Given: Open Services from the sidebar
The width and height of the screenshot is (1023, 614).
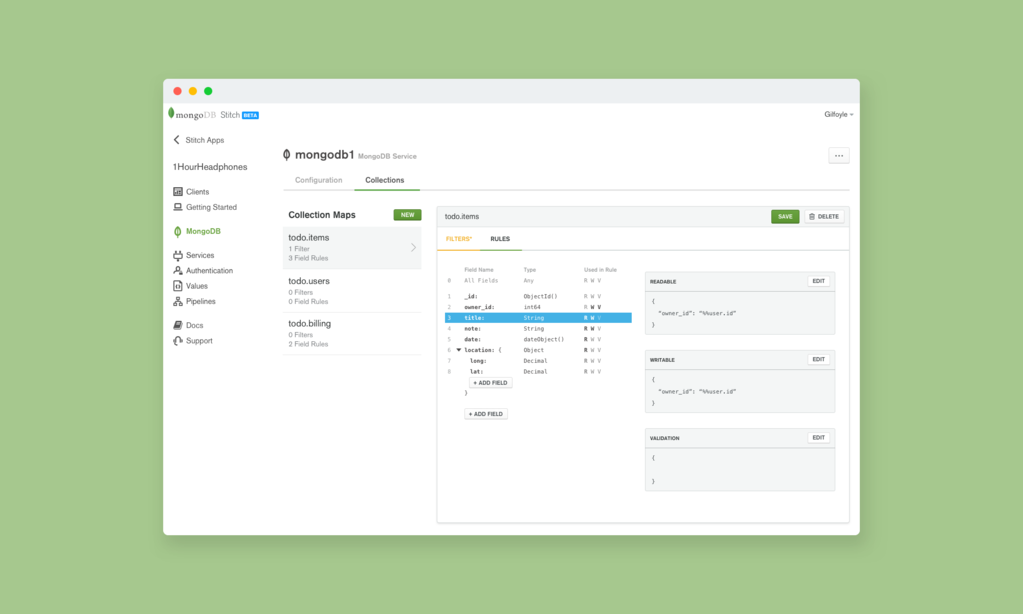Looking at the screenshot, I should point(194,255).
